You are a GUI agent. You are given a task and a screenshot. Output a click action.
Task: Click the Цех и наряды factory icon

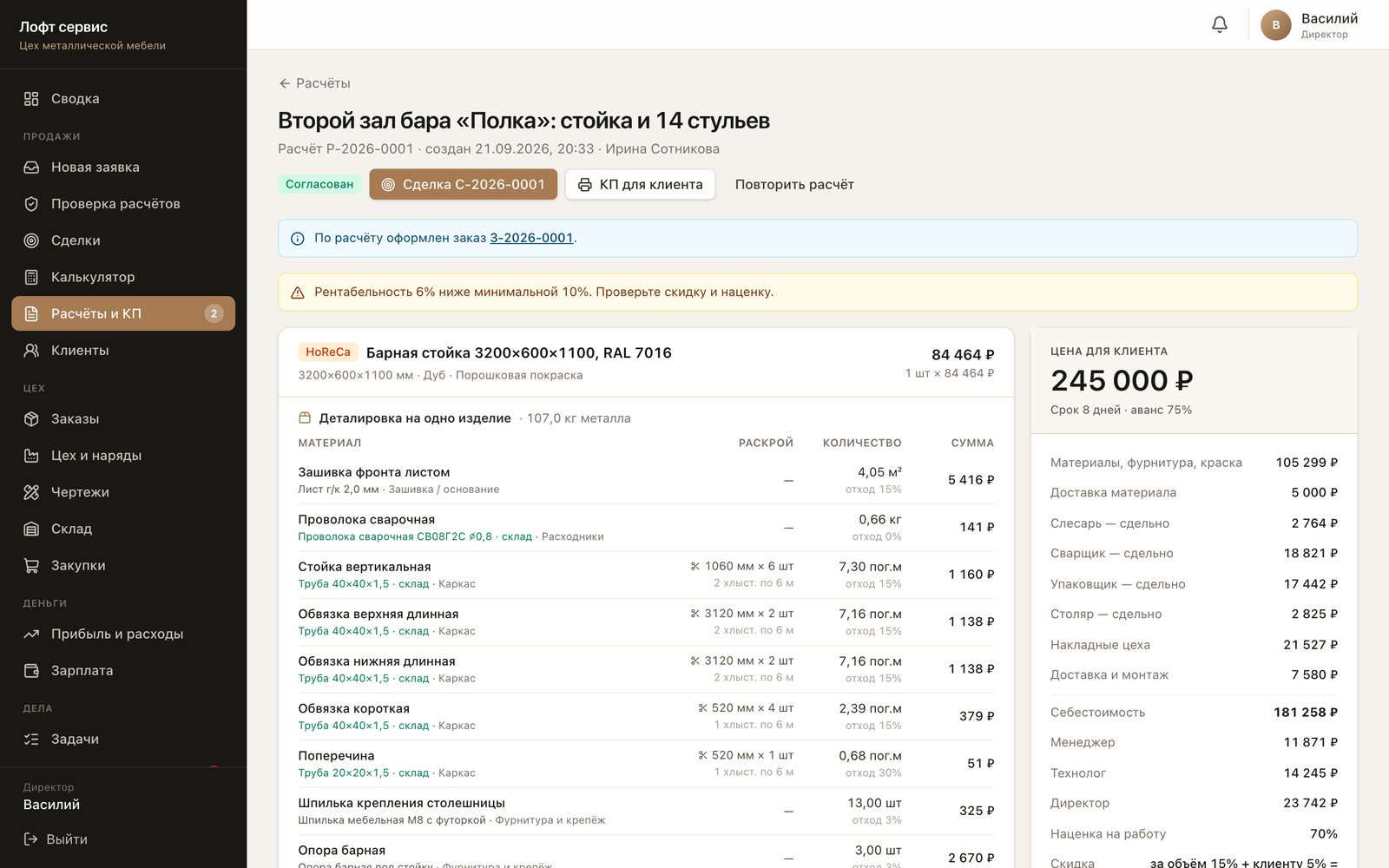point(31,456)
